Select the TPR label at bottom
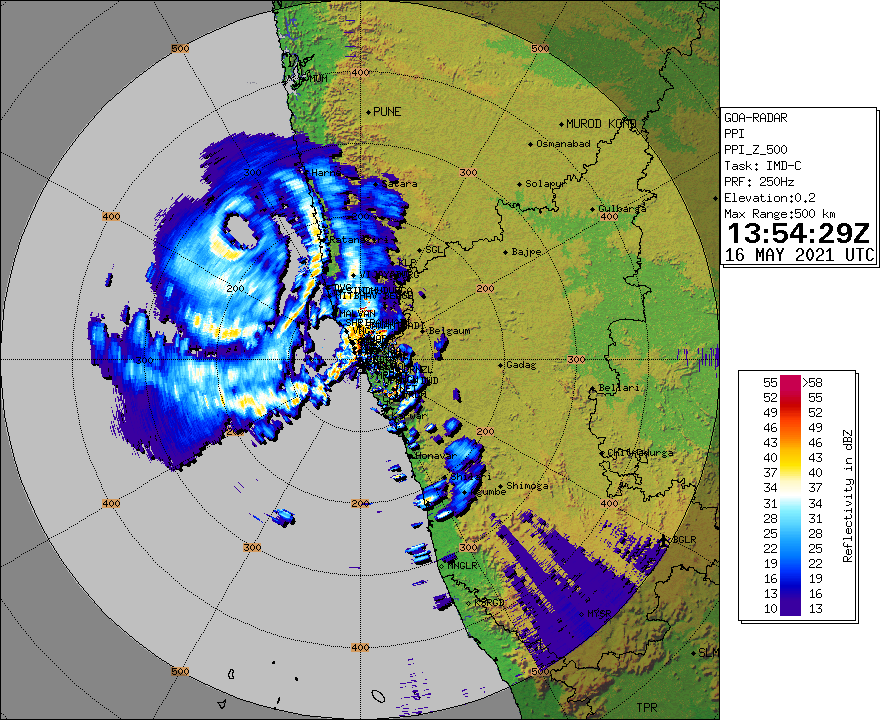Viewport: 880px width, 720px height. pyautogui.click(x=647, y=708)
